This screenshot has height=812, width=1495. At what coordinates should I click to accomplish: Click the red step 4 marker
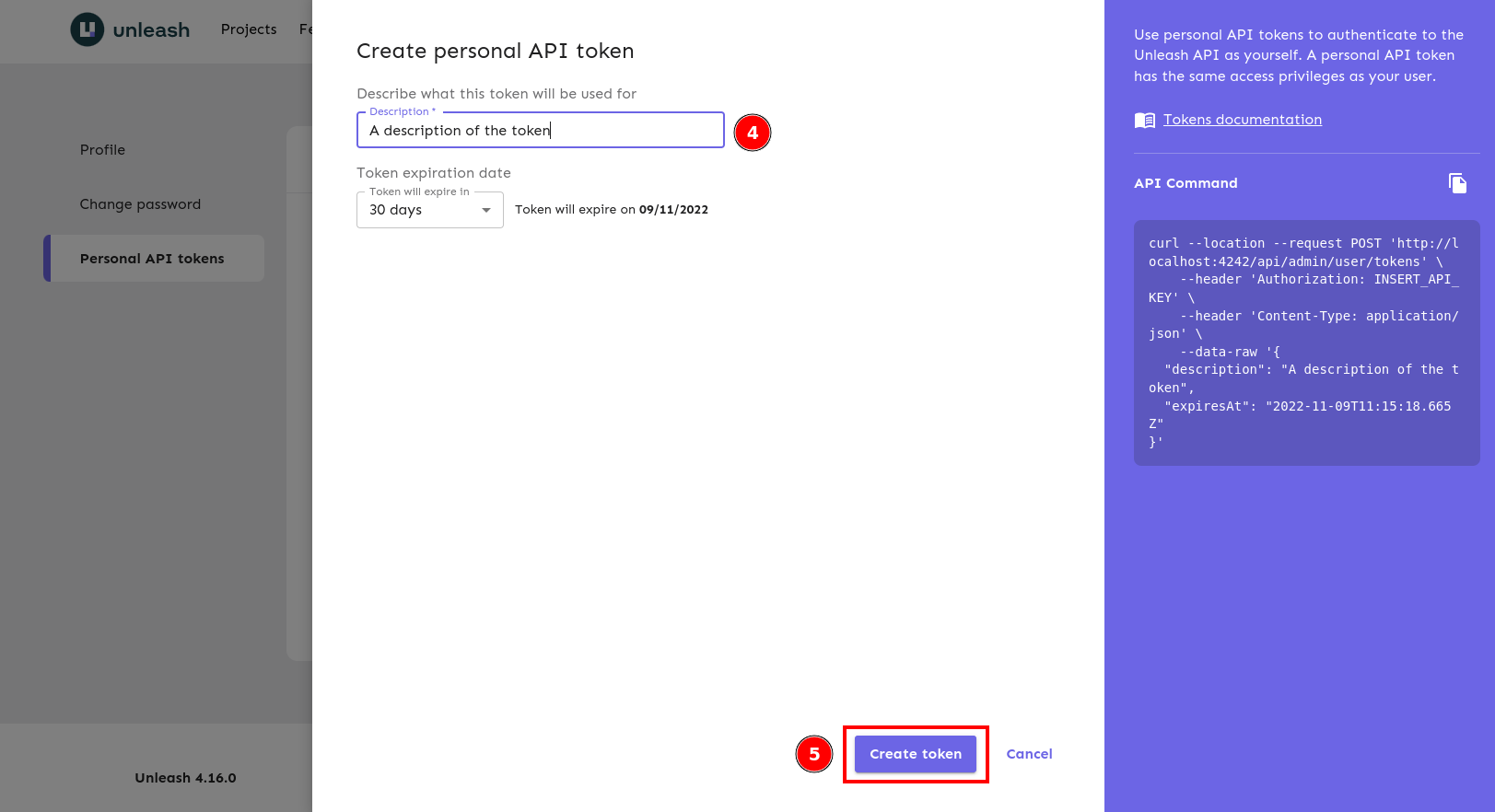[753, 133]
